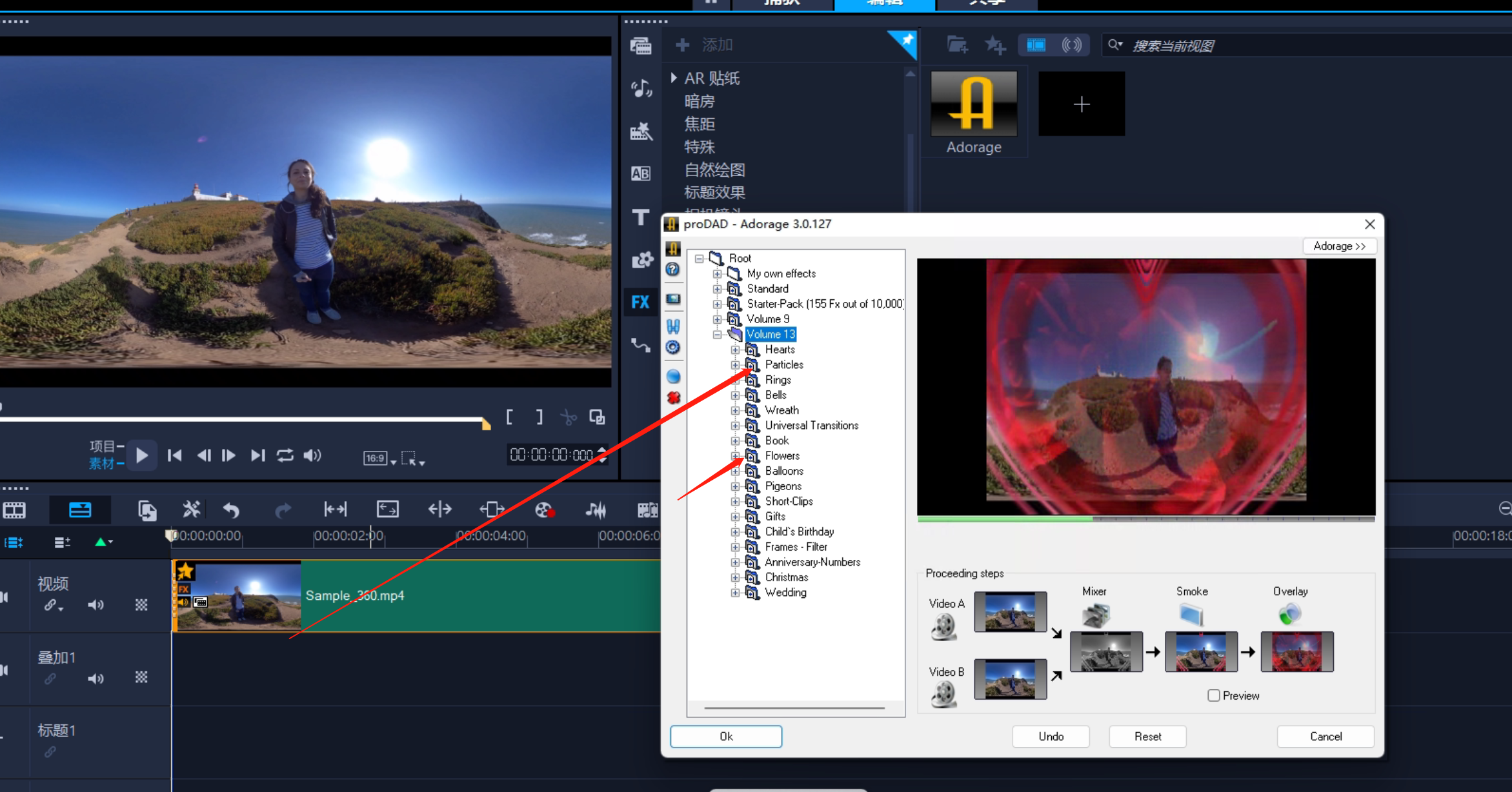The width and height of the screenshot is (1512, 792).
Task: Open the FX filter library panel
Action: (640, 302)
